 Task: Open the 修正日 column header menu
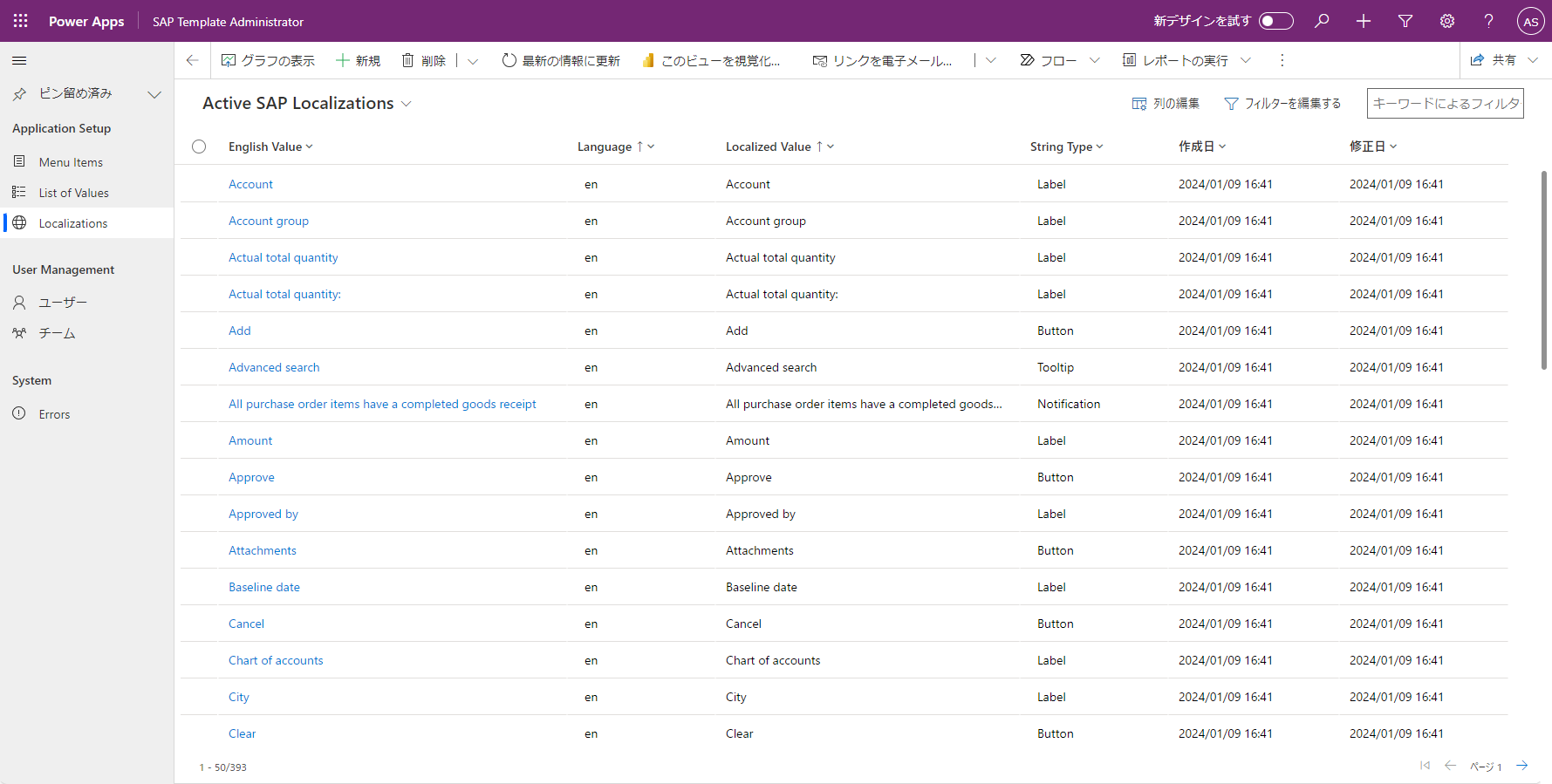tap(1373, 147)
